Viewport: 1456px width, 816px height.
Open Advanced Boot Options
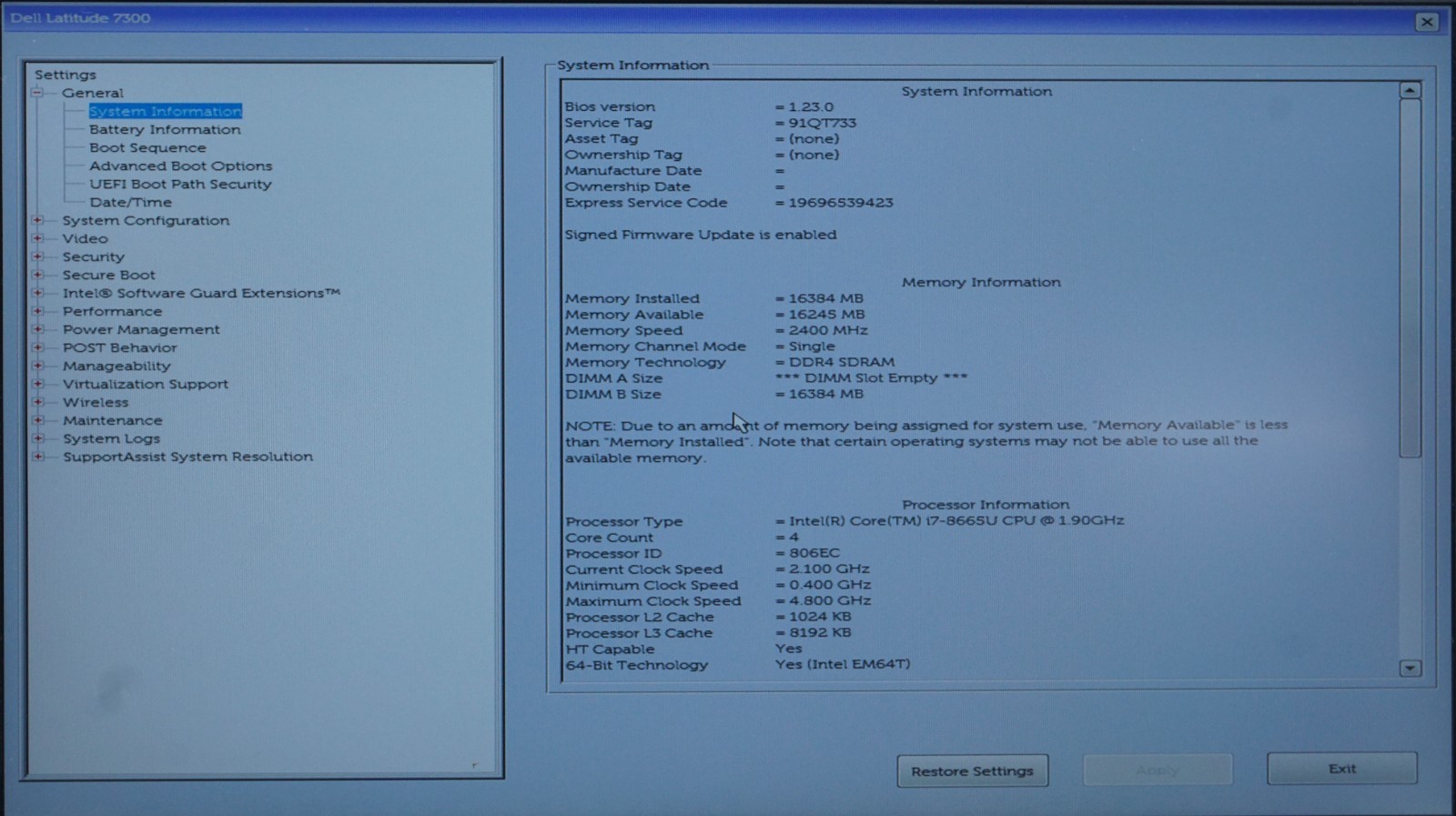point(180,166)
